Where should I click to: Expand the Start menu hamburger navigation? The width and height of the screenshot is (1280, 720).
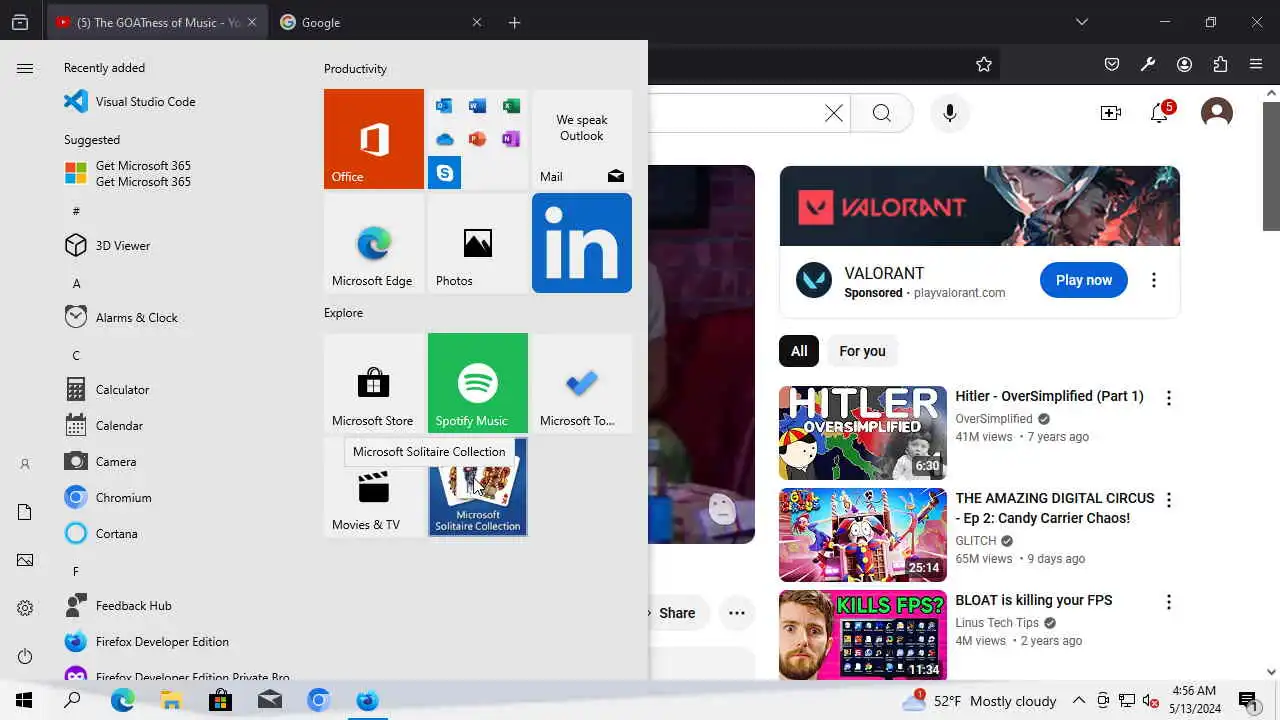point(25,68)
